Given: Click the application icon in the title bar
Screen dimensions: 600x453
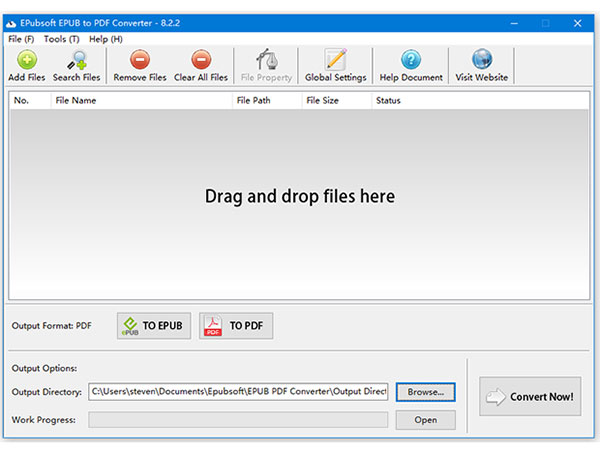Looking at the screenshot, I should point(11,23).
